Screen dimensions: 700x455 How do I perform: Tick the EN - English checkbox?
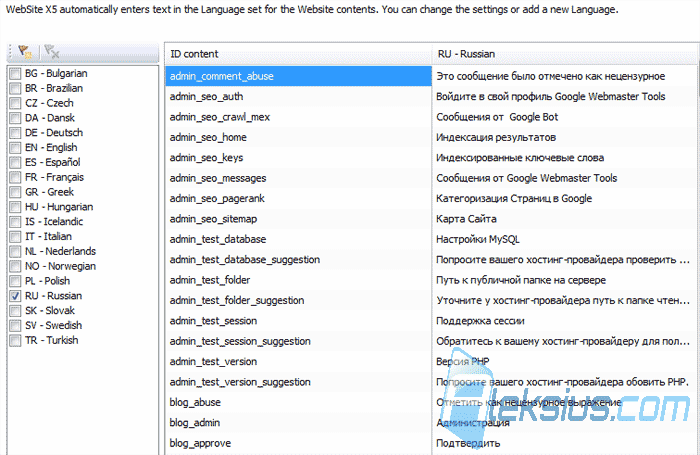point(15,148)
